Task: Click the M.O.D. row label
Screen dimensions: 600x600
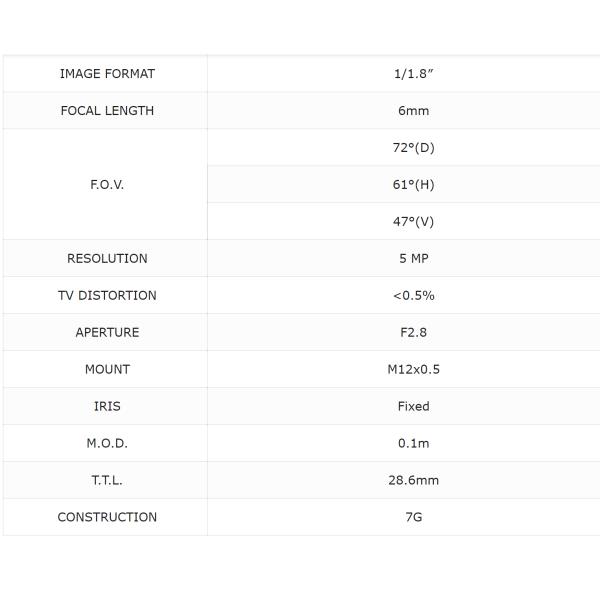Action: [x=107, y=444]
